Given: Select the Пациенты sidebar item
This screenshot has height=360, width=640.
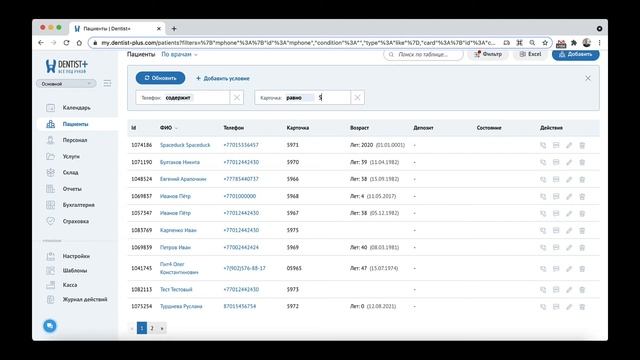Looking at the screenshot, I should point(76,124).
